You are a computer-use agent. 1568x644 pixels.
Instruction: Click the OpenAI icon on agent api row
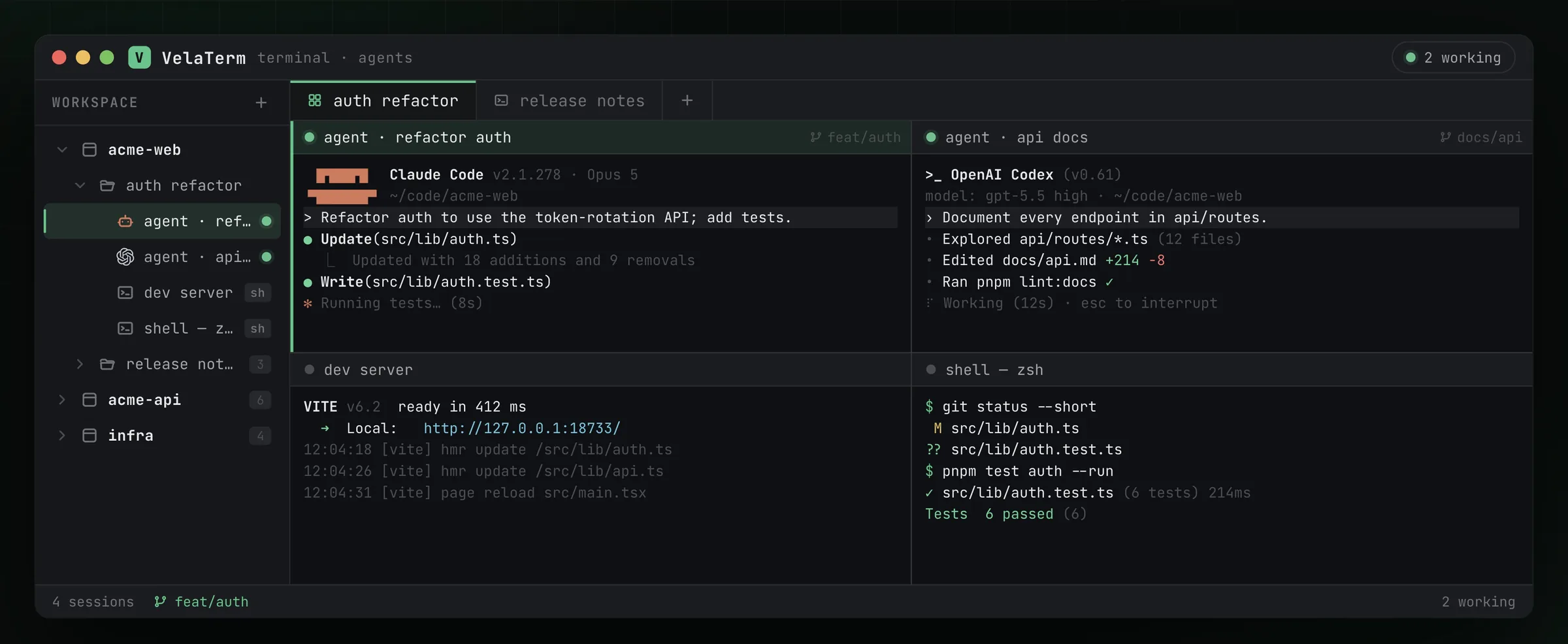point(125,257)
